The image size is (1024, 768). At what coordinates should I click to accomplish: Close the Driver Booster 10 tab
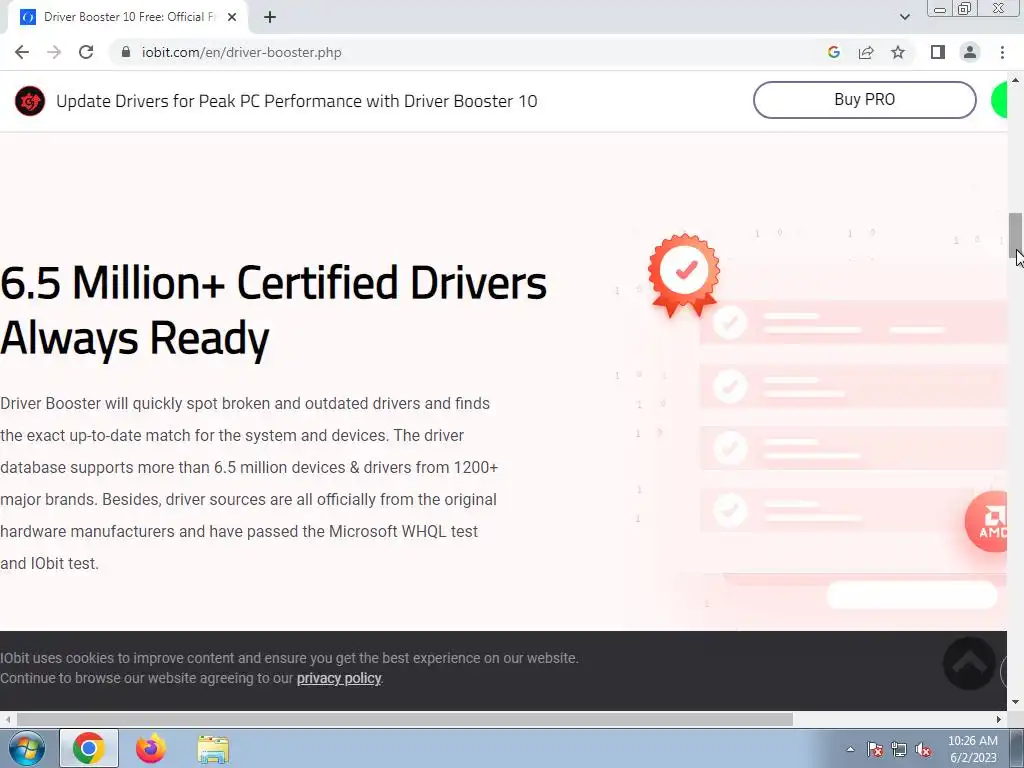[232, 17]
